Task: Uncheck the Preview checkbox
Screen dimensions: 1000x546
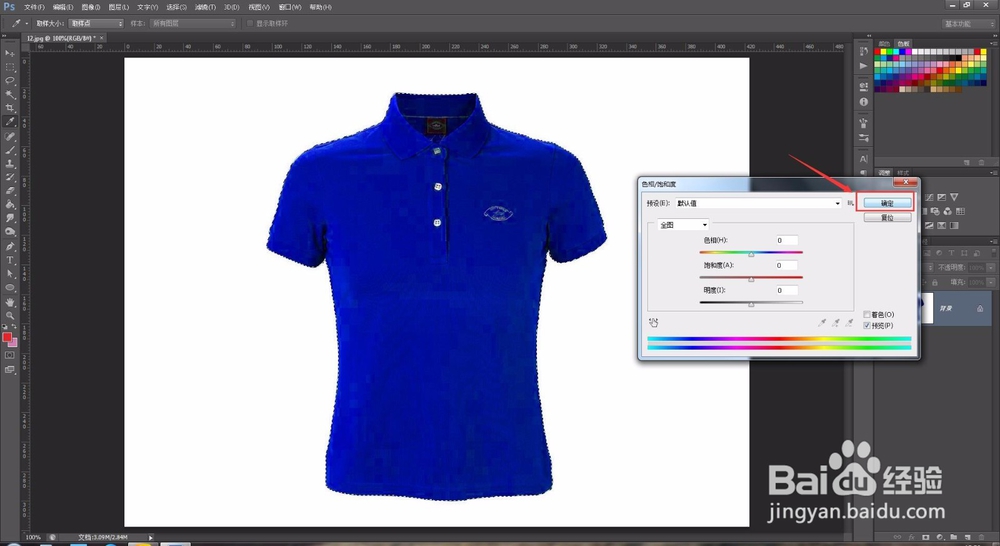Action: (x=867, y=325)
